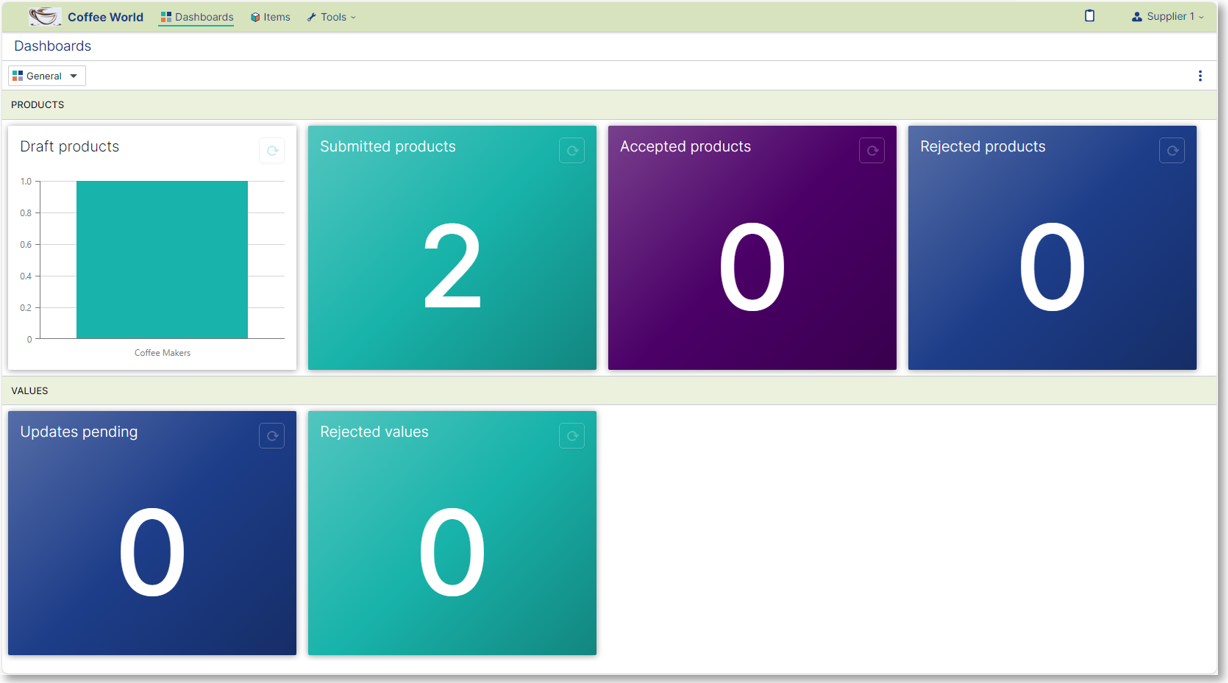Open the Rejected products card
This screenshot has height=683, width=1228.
pos(1052,248)
